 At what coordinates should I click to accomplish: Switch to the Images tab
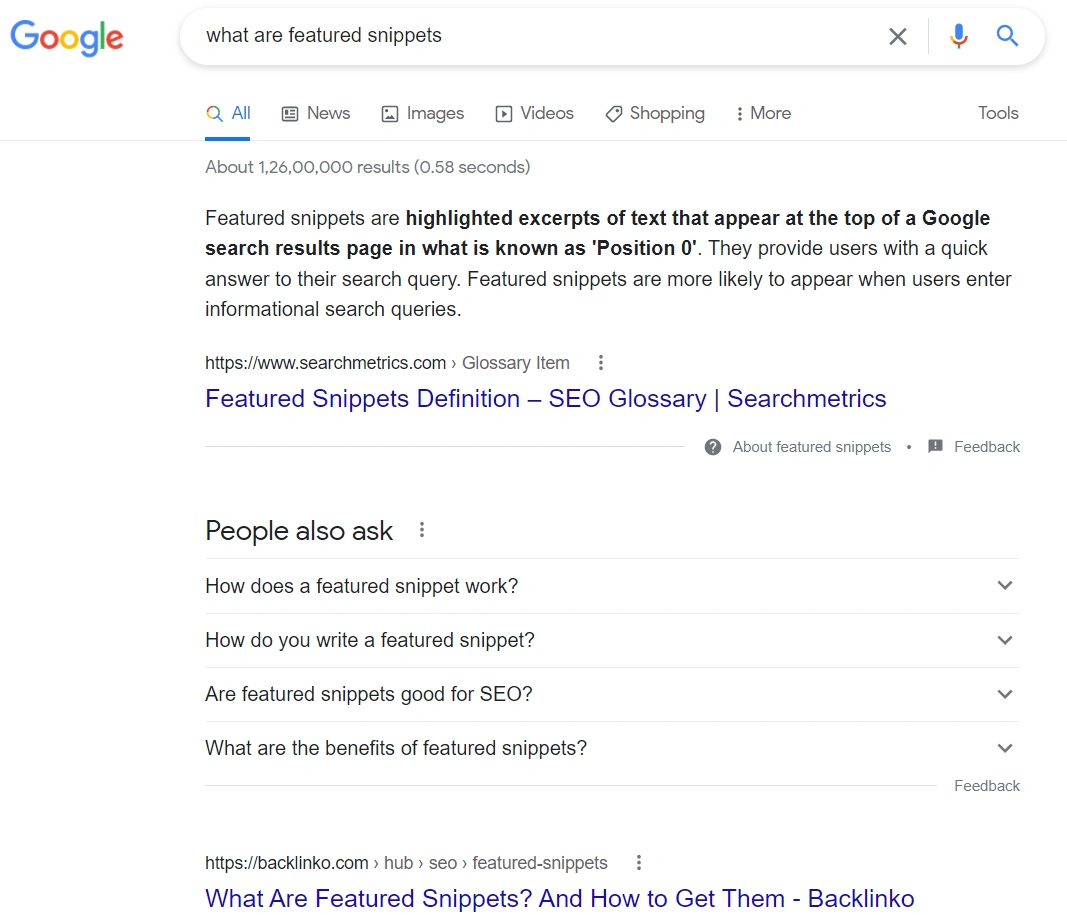tap(423, 114)
